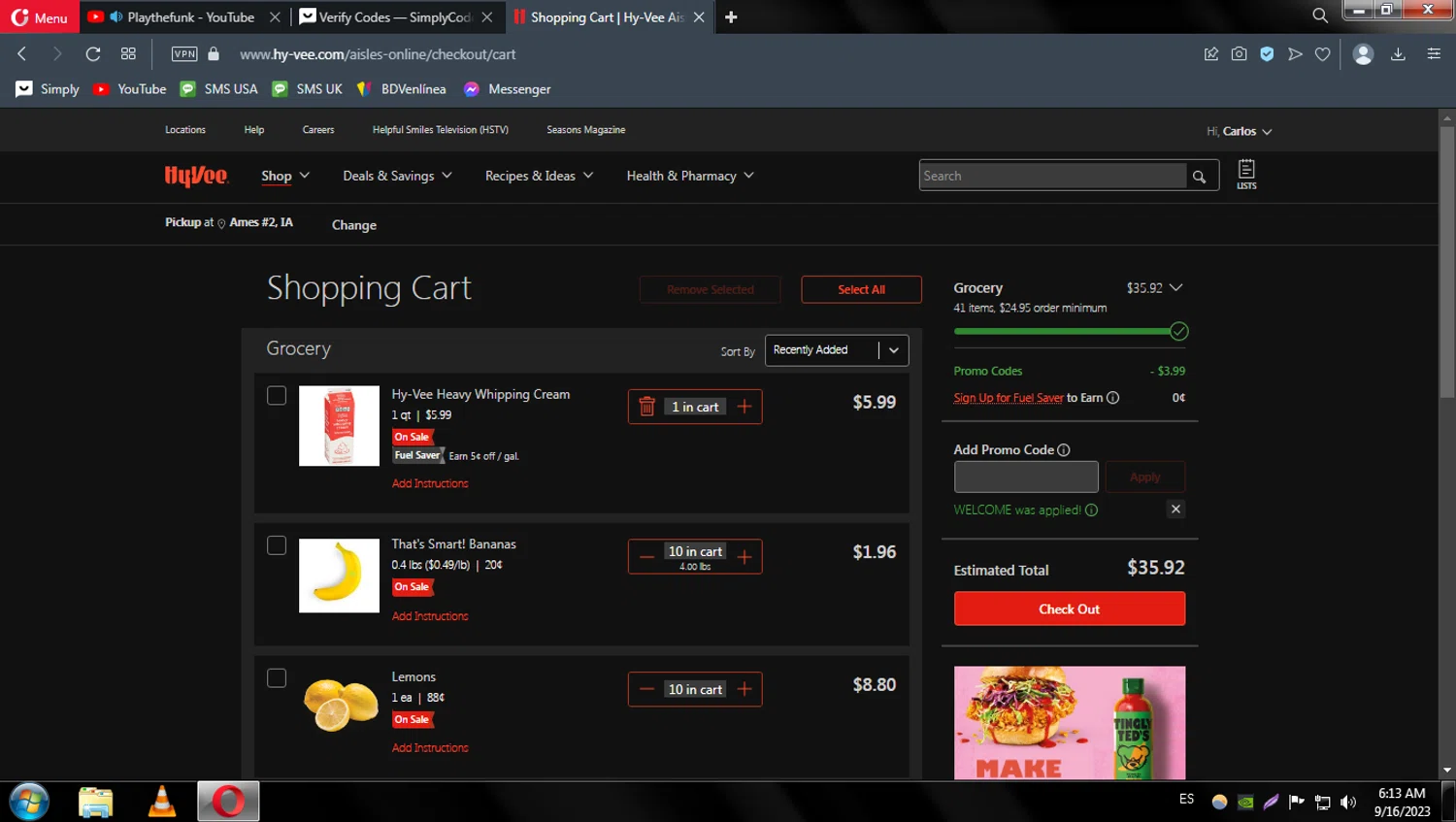Open the Locations link
The width and height of the screenshot is (1456, 822).
click(x=185, y=130)
